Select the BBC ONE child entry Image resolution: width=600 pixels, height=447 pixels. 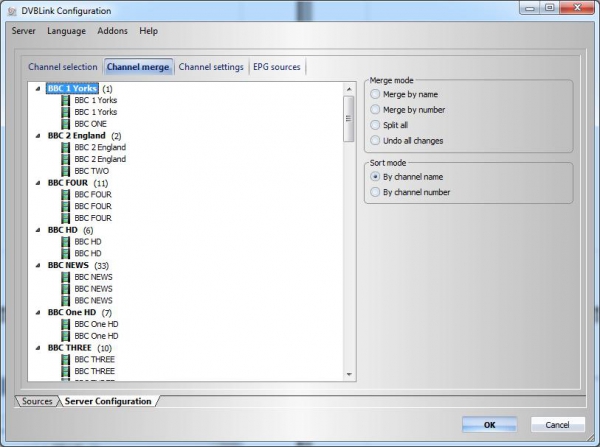click(91, 124)
